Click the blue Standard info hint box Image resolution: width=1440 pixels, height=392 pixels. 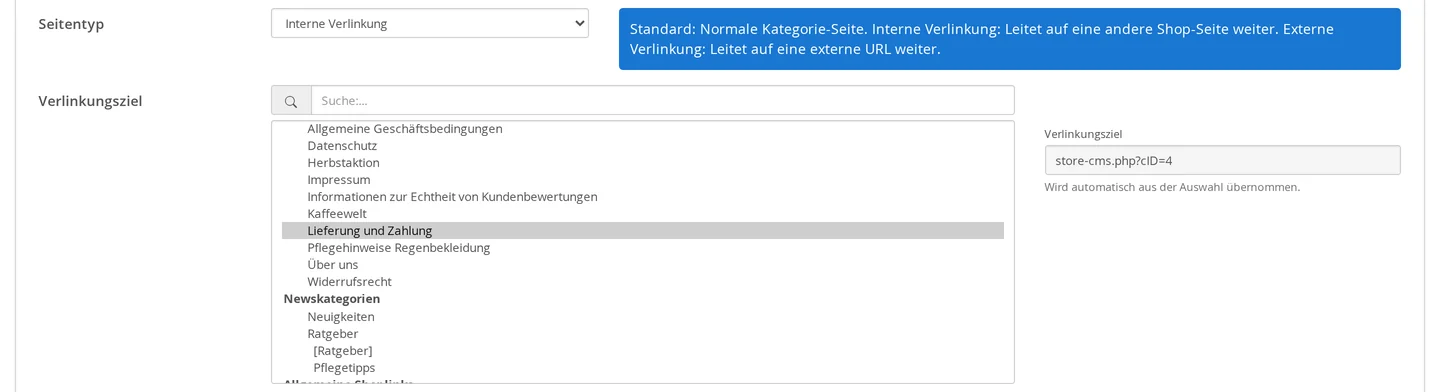click(1009, 39)
